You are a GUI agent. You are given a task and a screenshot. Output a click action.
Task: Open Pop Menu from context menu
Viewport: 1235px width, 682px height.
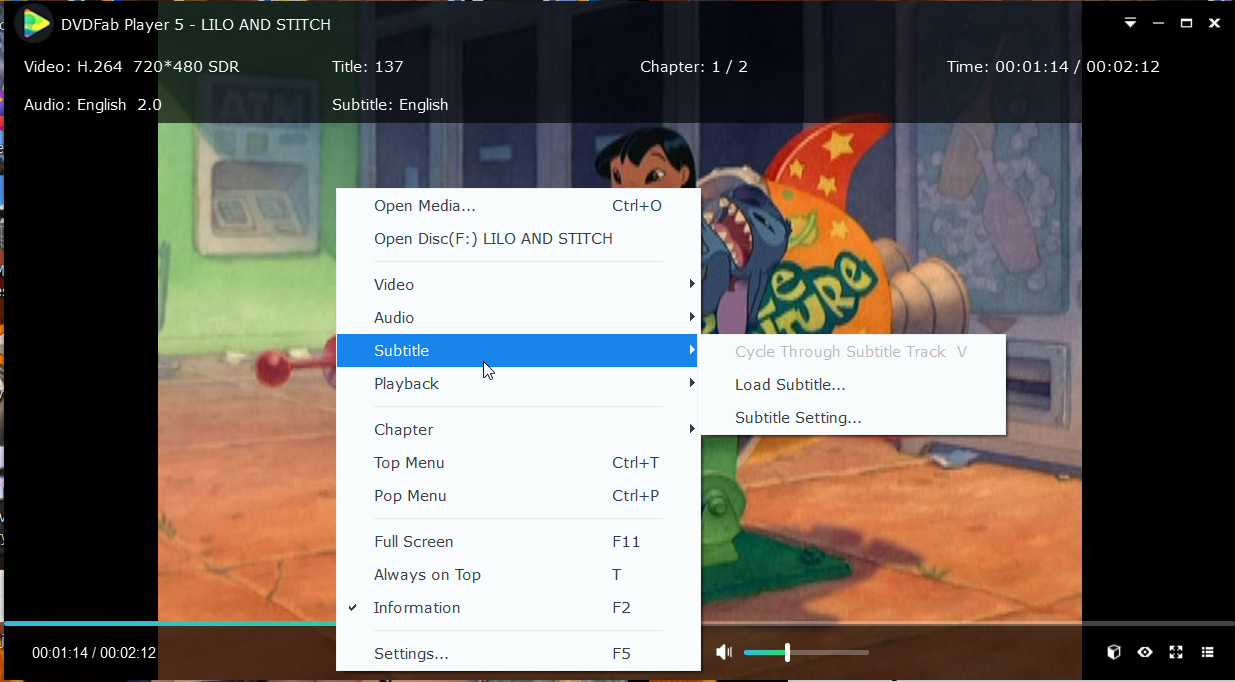click(x=518, y=496)
